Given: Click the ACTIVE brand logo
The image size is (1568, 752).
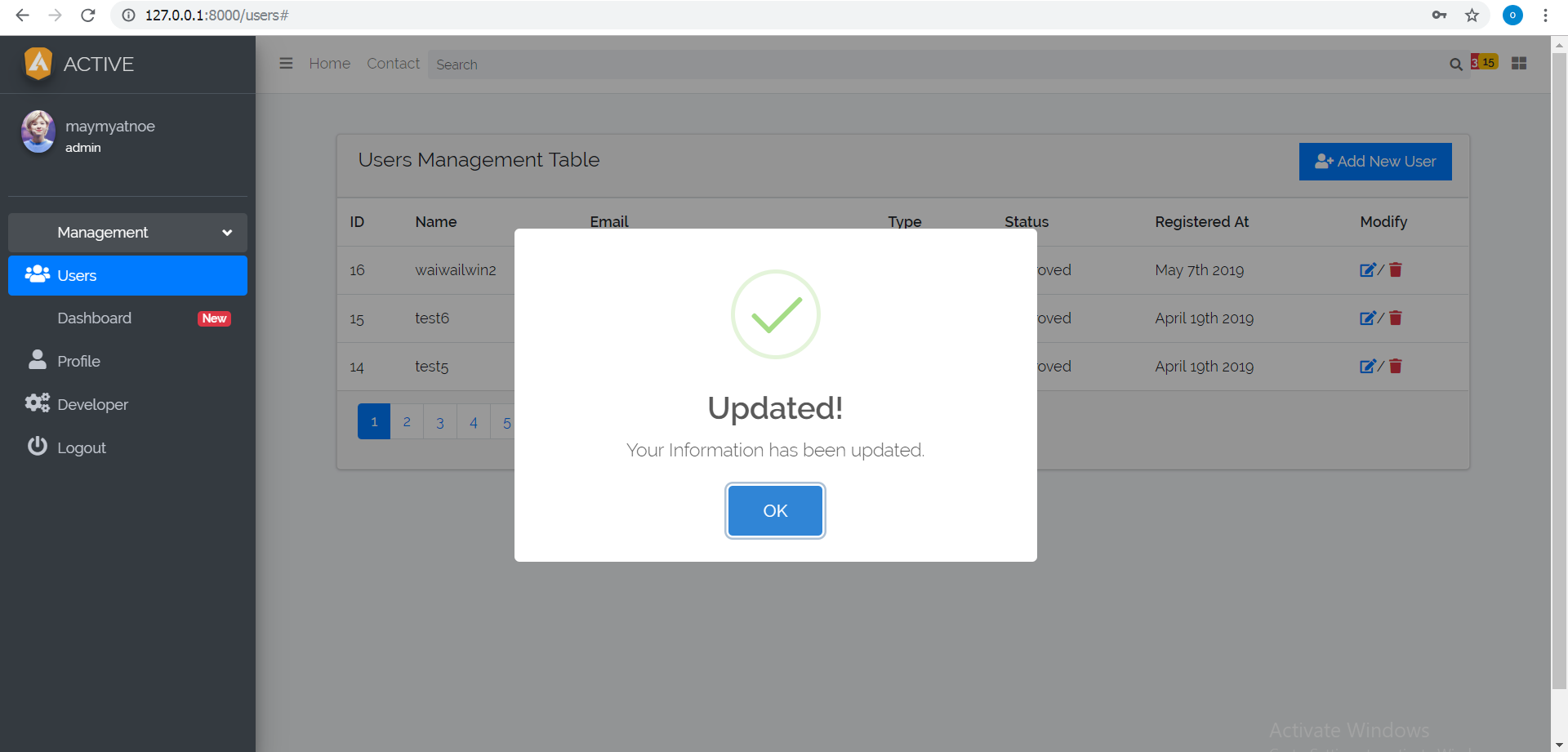Looking at the screenshot, I should click(78, 64).
